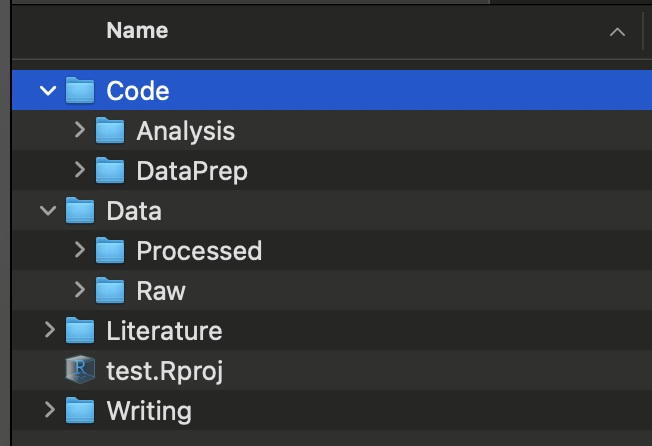Image resolution: width=652 pixels, height=446 pixels.
Task: Click the Processed folder icon
Action: coord(110,250)
